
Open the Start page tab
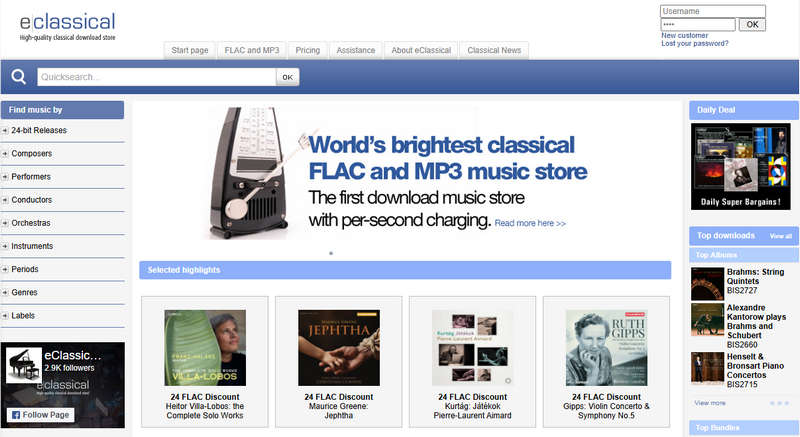[190, 50]
